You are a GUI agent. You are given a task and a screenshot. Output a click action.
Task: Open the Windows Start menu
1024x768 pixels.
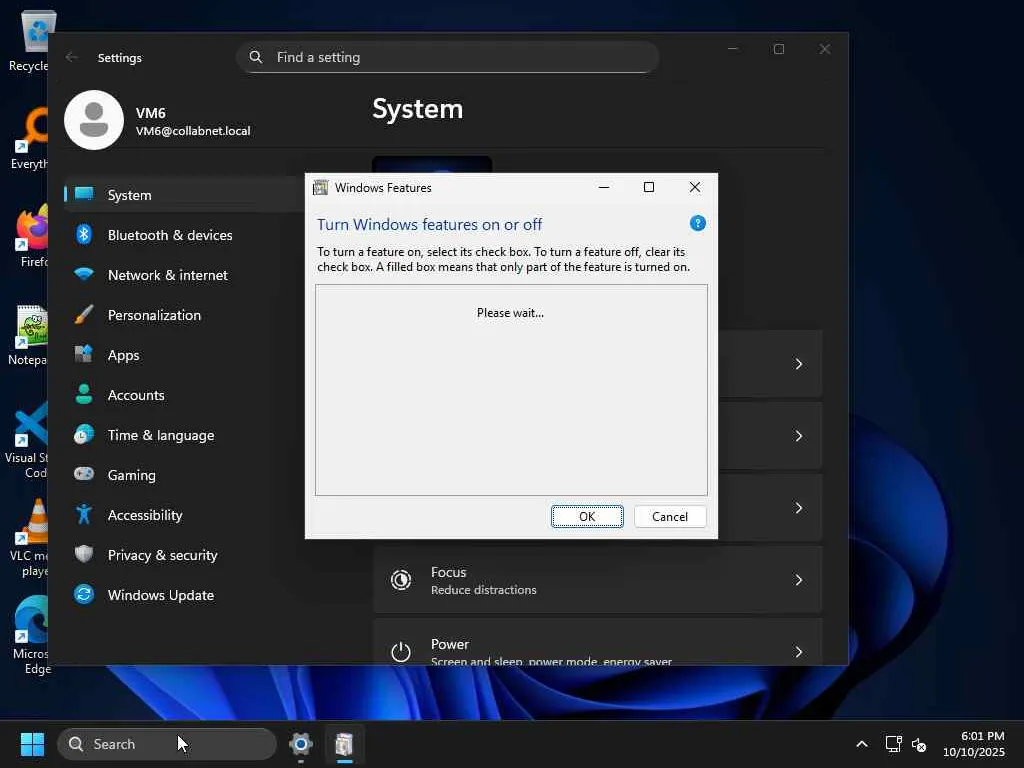pyautogui.click(x=32, y=744)
